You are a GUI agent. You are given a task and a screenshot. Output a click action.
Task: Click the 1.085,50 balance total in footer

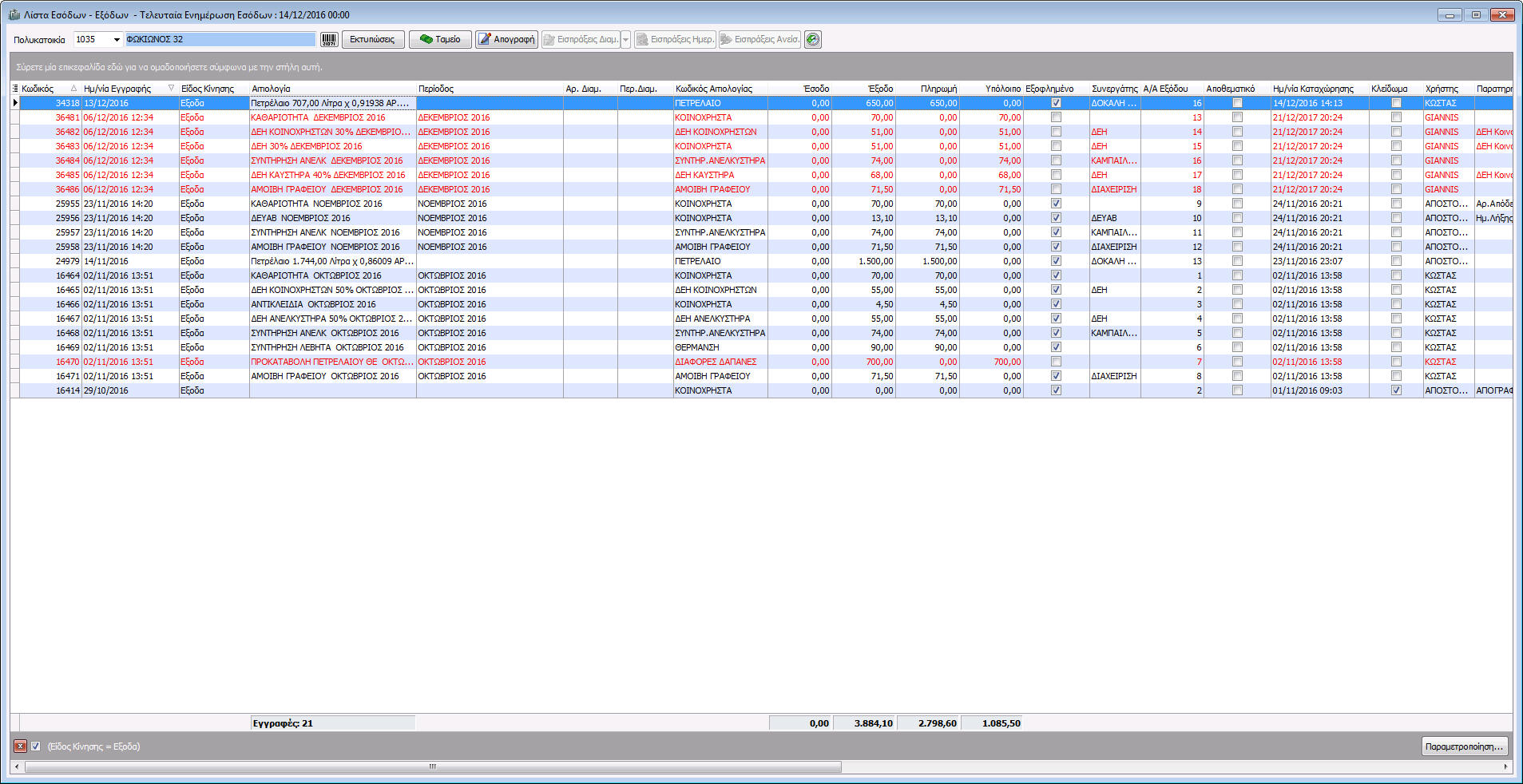[992, 723]
